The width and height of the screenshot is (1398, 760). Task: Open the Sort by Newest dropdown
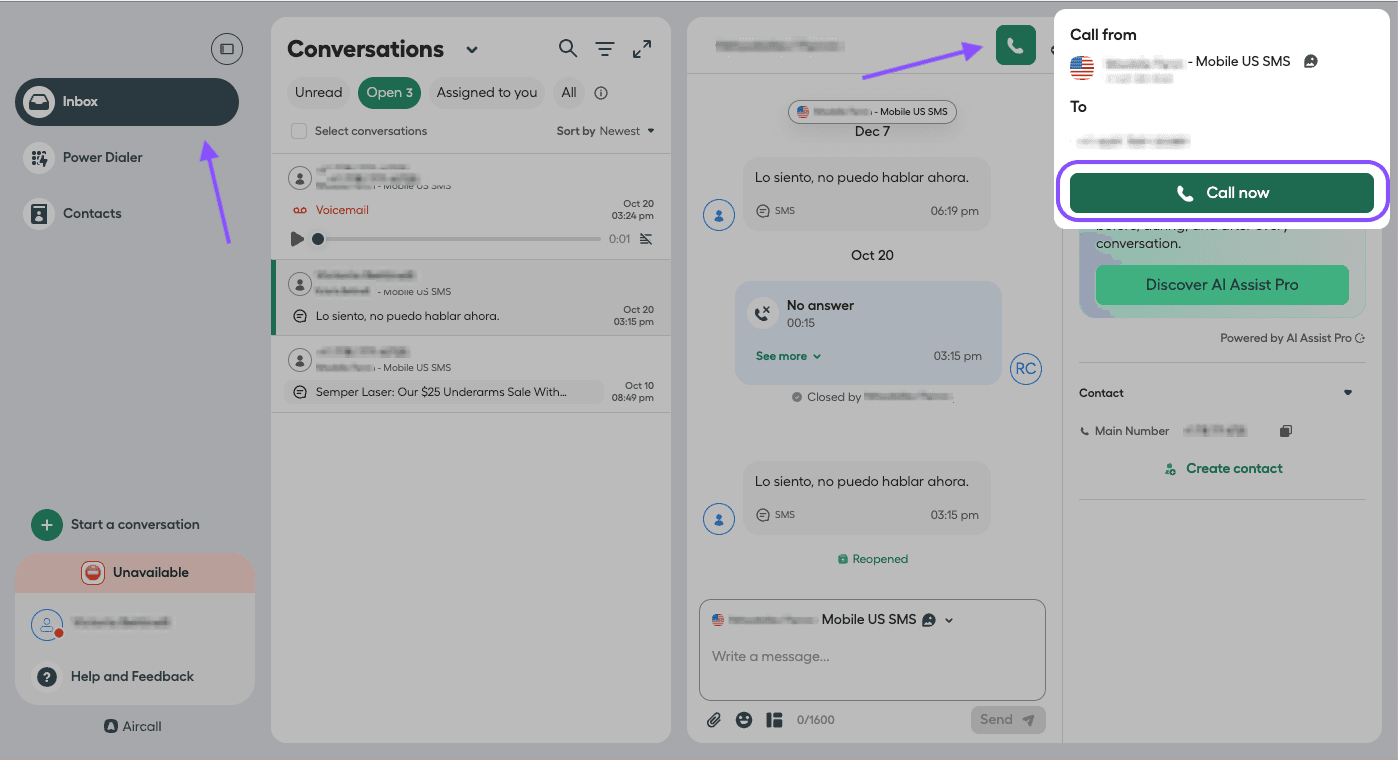pyautogui.click(x=606, y=131)
